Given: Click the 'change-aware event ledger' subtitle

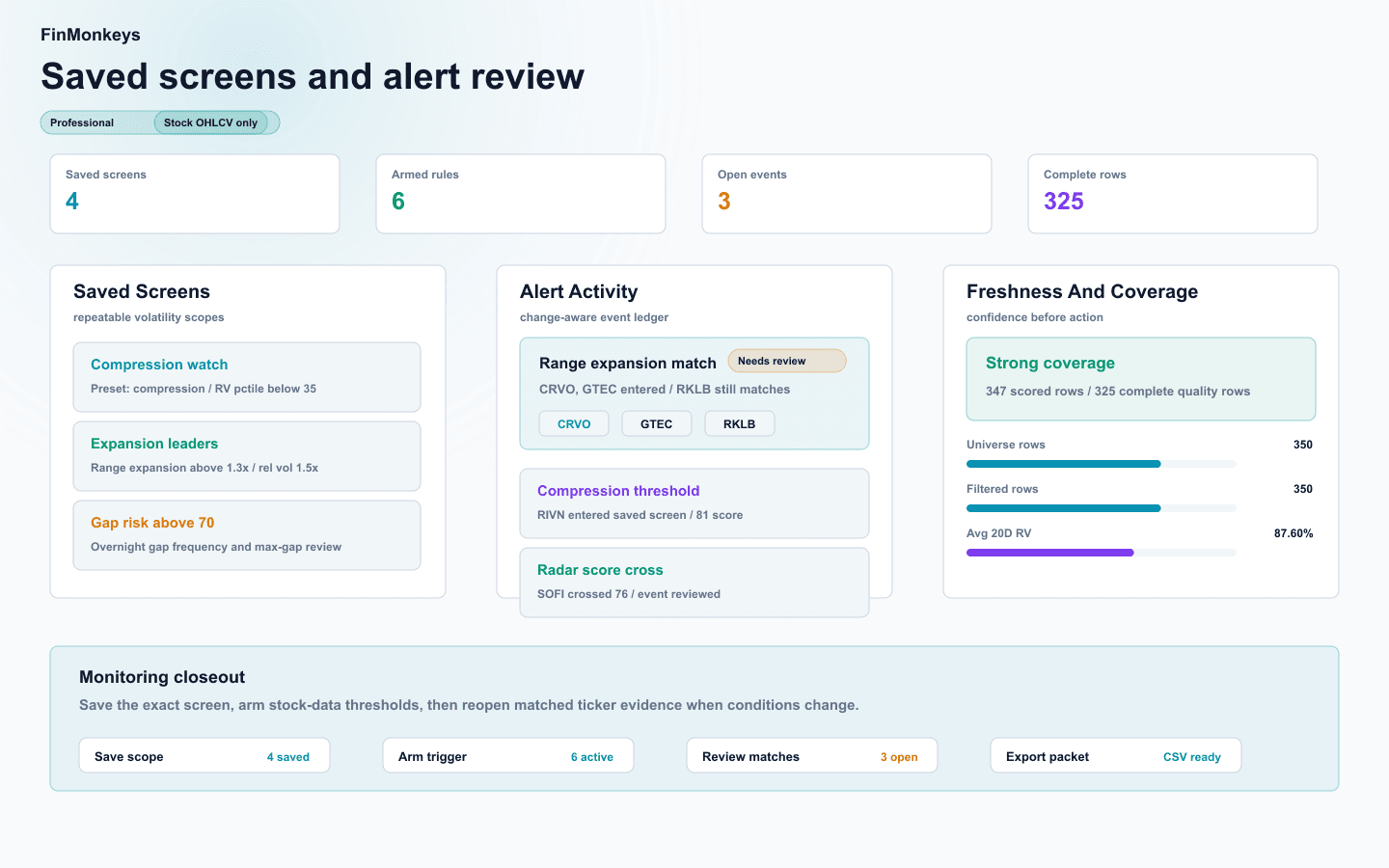Looking at the screenshot, I should pos(594,317).
